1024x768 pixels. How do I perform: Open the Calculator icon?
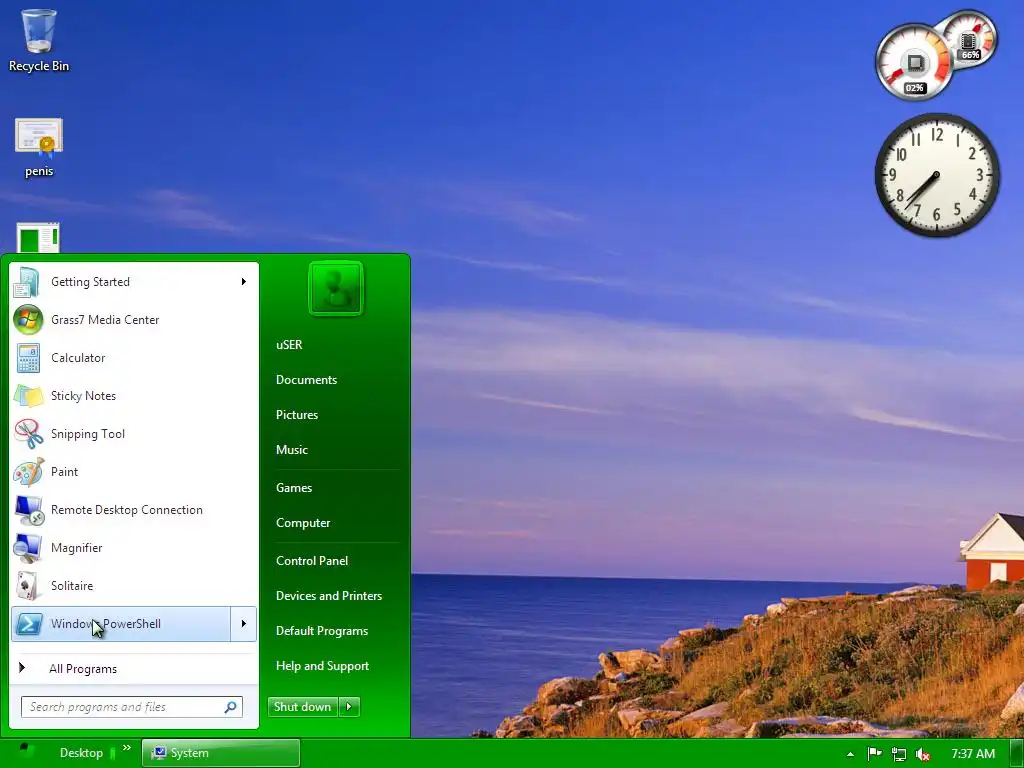click(28, 358)
